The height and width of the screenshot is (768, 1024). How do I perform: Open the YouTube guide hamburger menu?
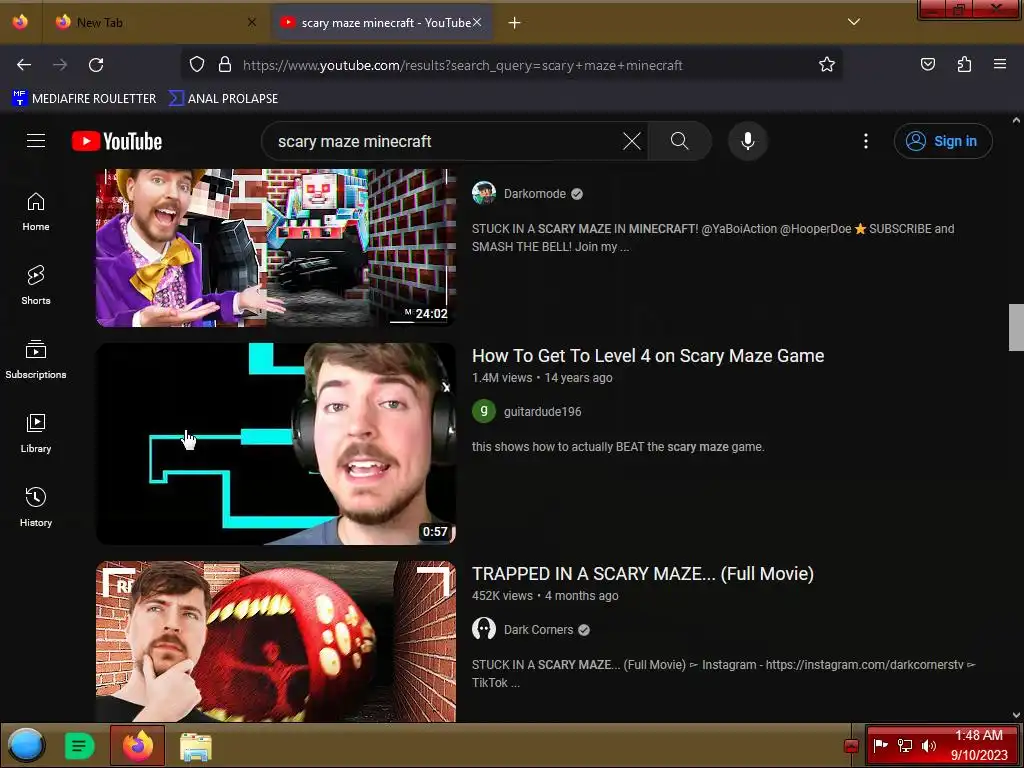36,141
